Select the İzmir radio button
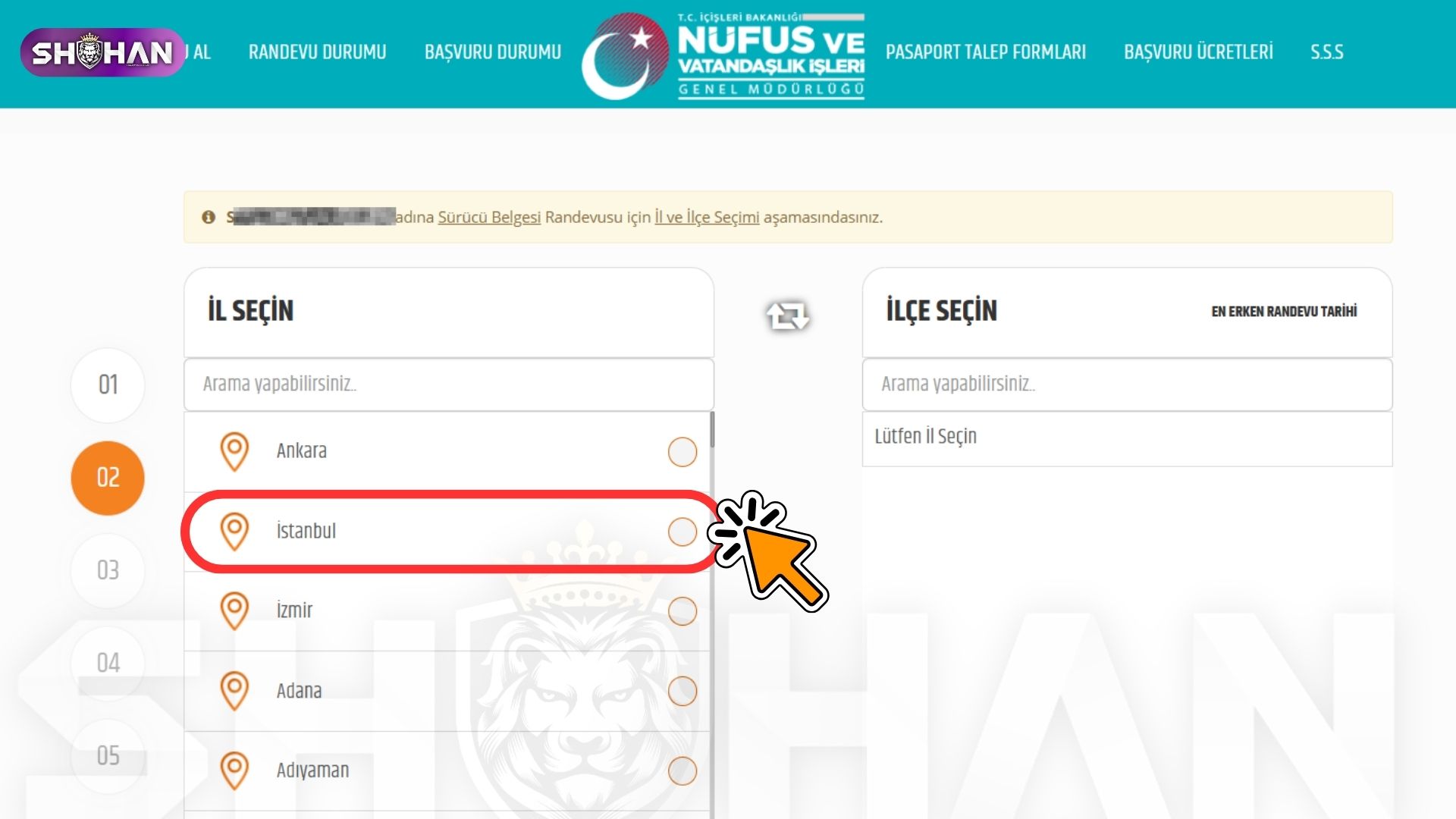 click(682, 611)
